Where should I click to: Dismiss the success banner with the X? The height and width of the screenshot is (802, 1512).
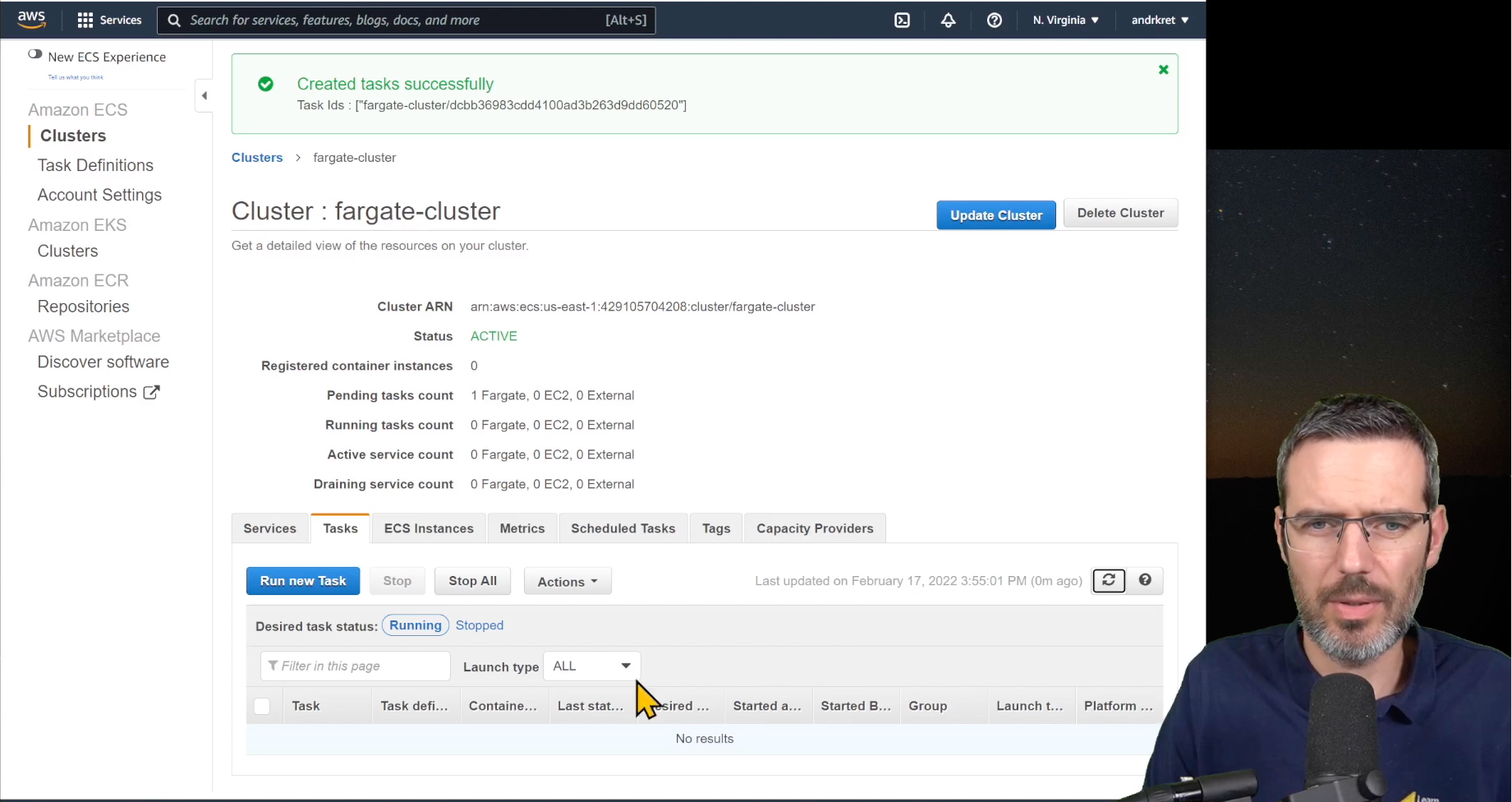click(x=1163, y=70)
